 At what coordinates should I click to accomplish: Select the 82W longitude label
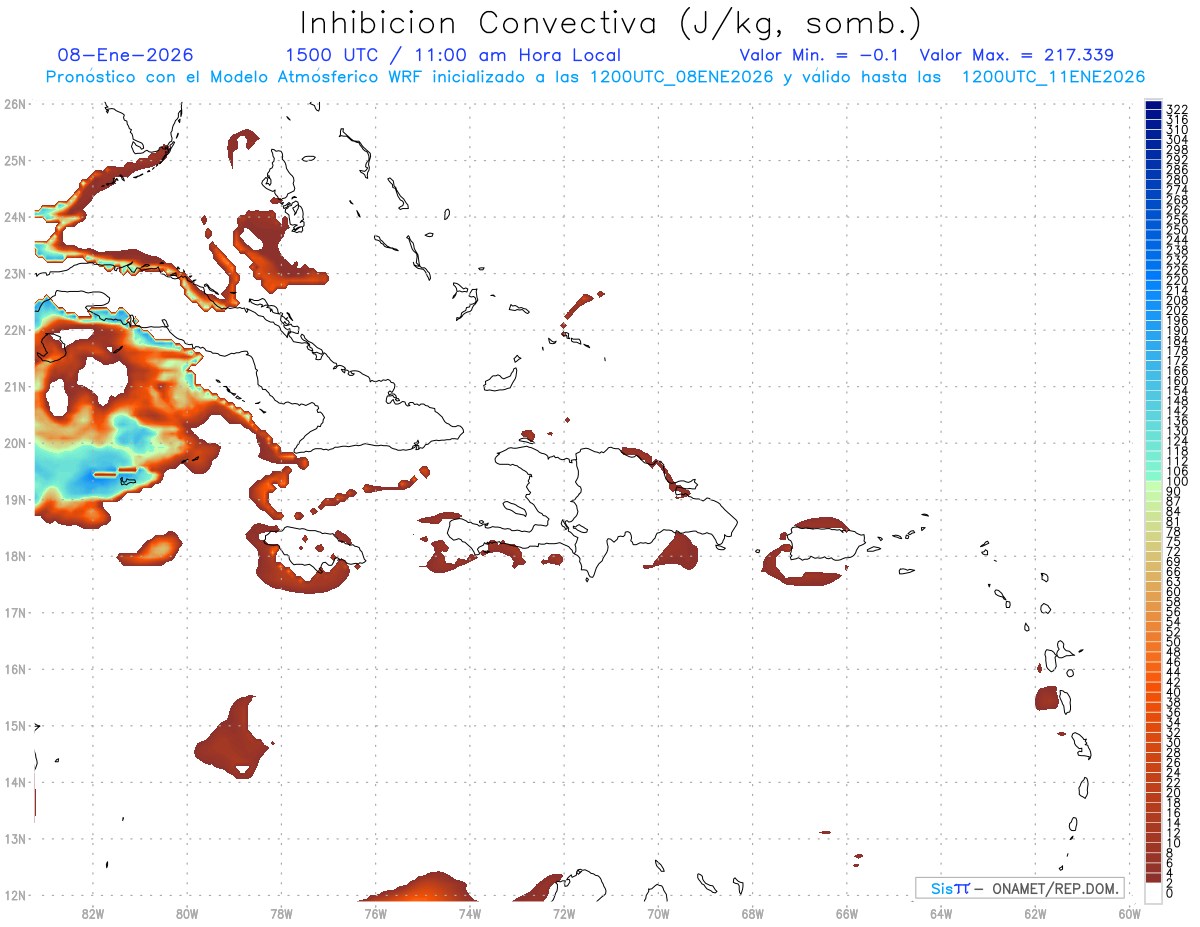pos(93,912)
